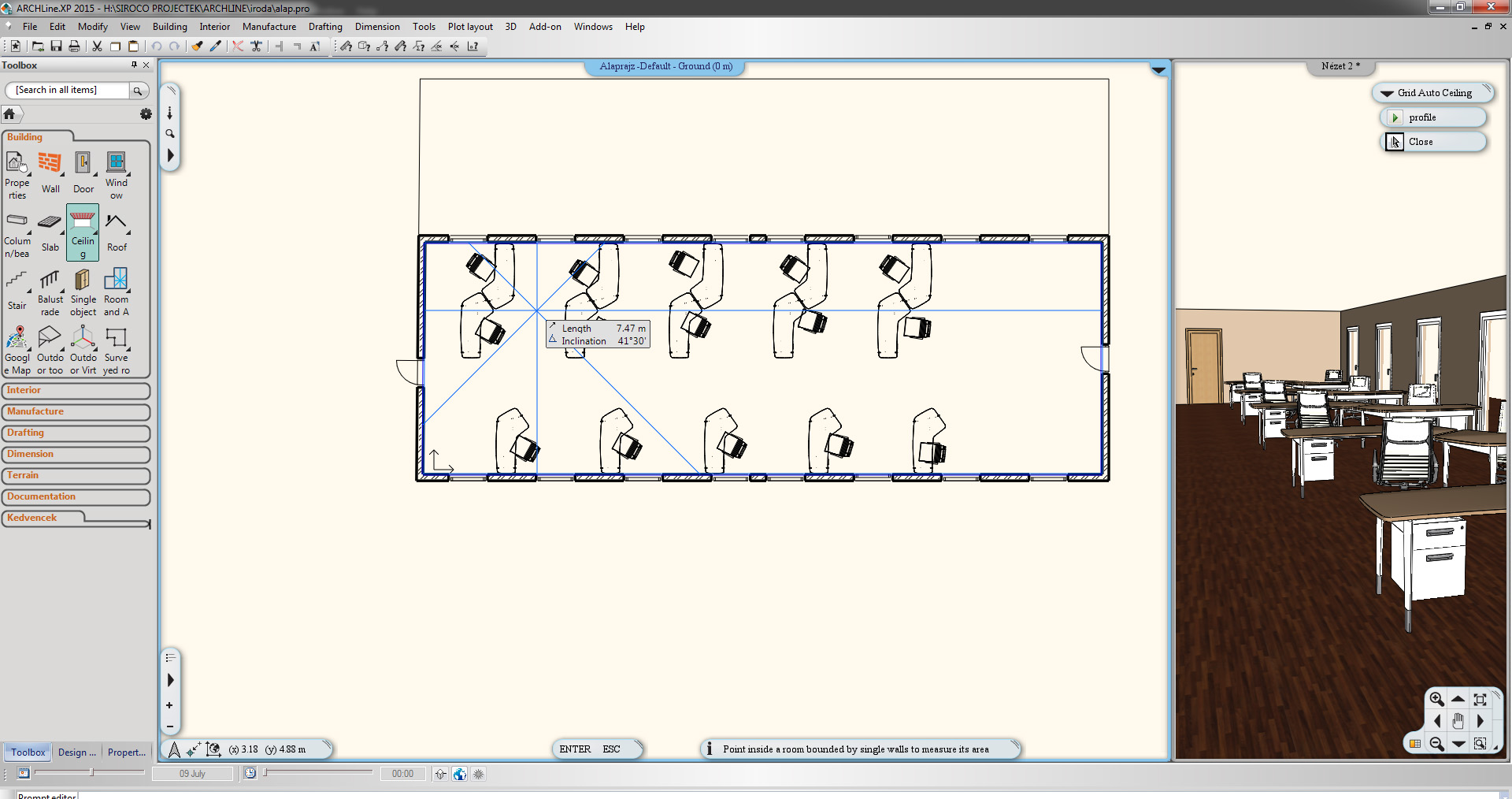The width and height of the screenshot is (1512, 799).
Task: Click the Slab tool icon
Action: pos(50,232)
